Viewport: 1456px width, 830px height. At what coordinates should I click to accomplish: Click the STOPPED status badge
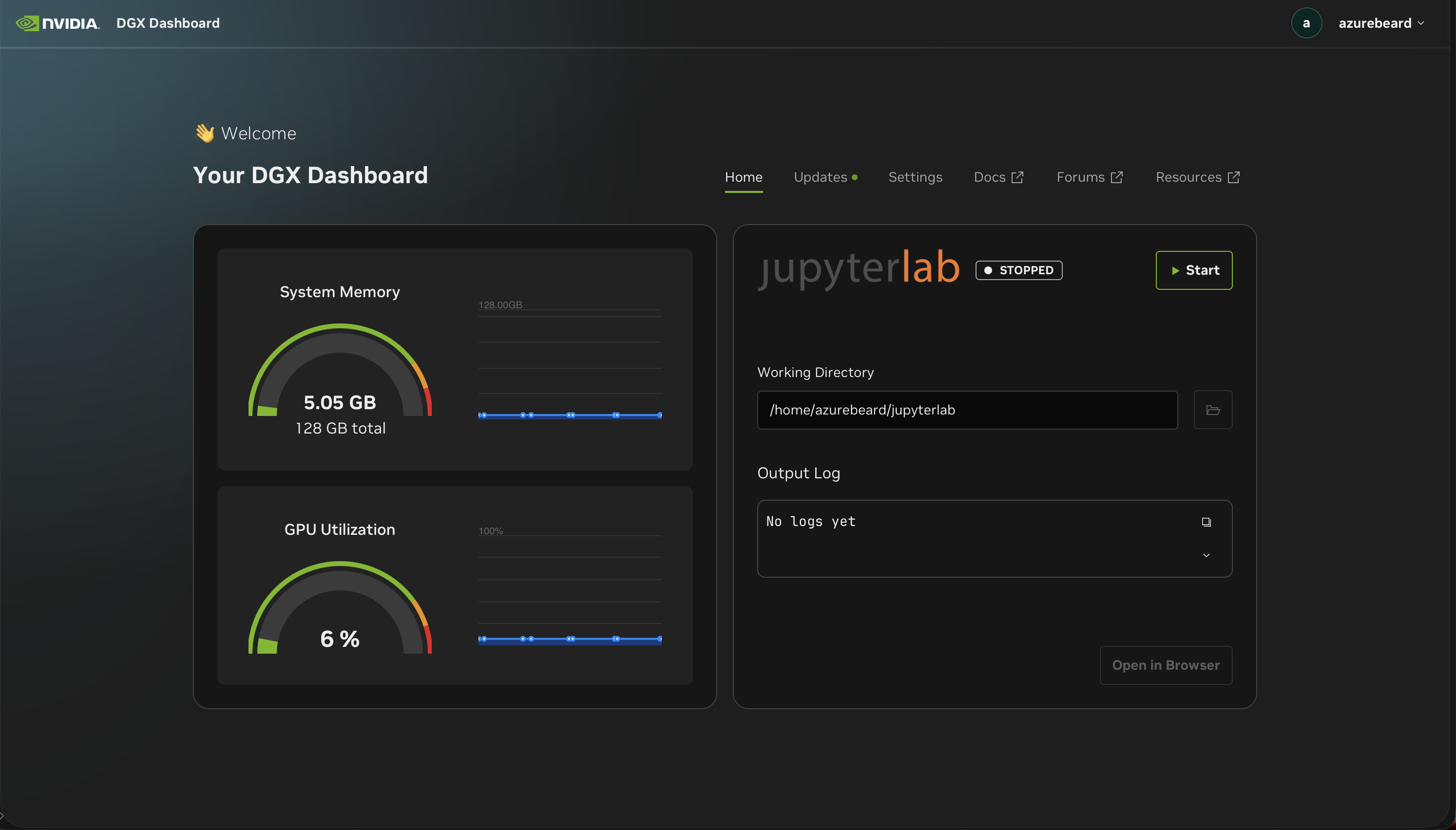point(1018,270)
